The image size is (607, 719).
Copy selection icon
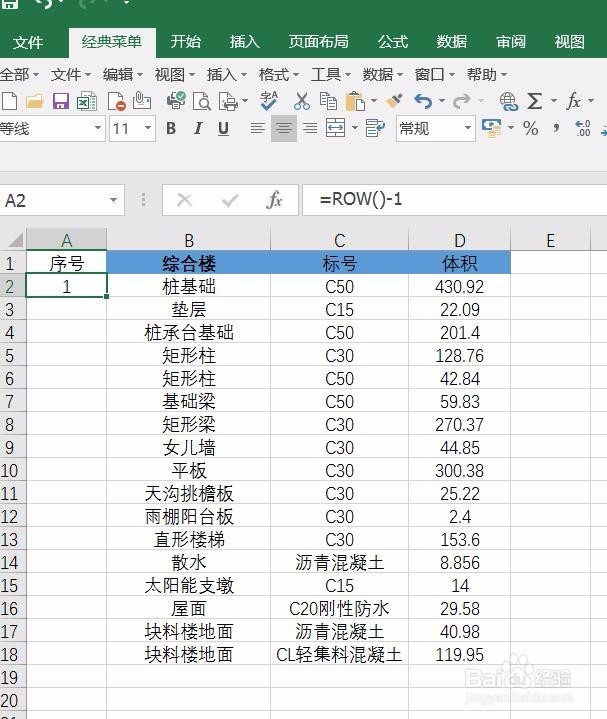328,101
